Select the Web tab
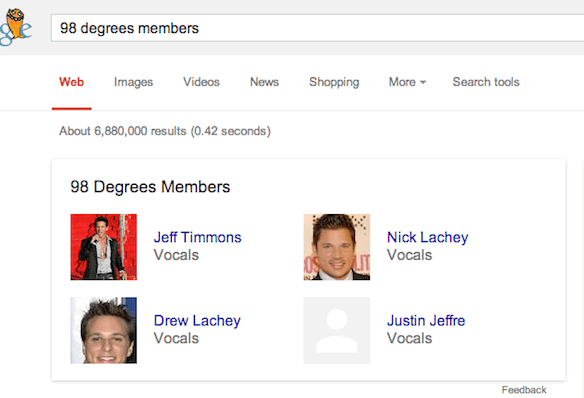Screen dimensions: 584x398 tap(72, 82)
